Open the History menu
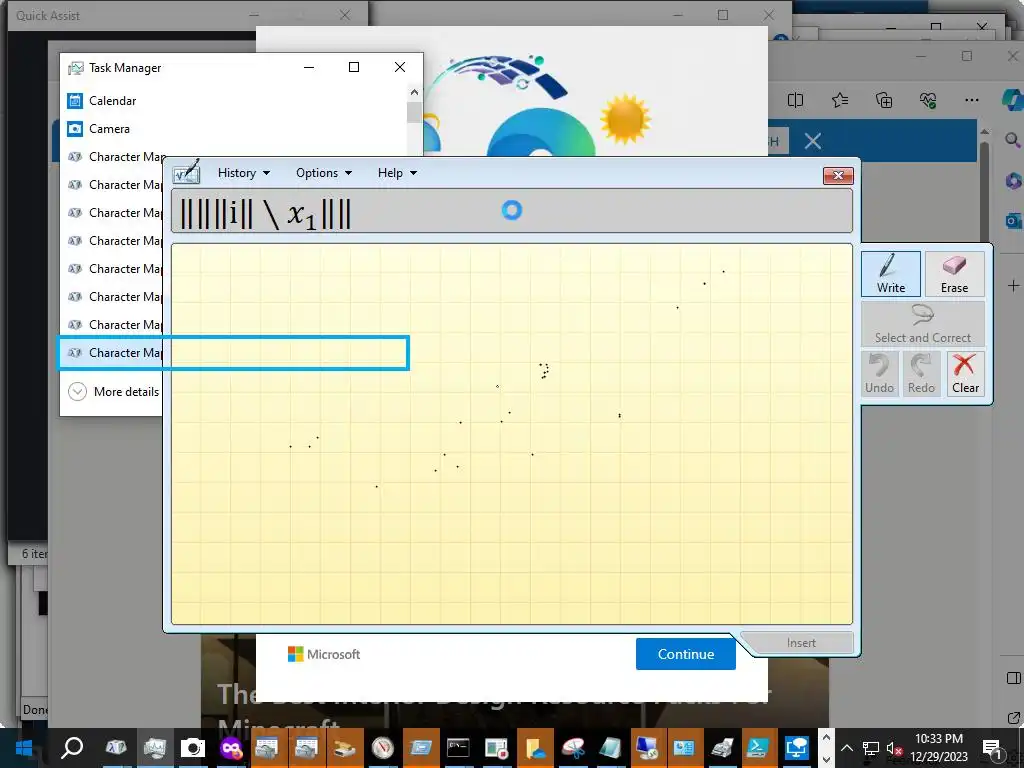Viewport: 1024px width, 768px height. coord(244,173)
